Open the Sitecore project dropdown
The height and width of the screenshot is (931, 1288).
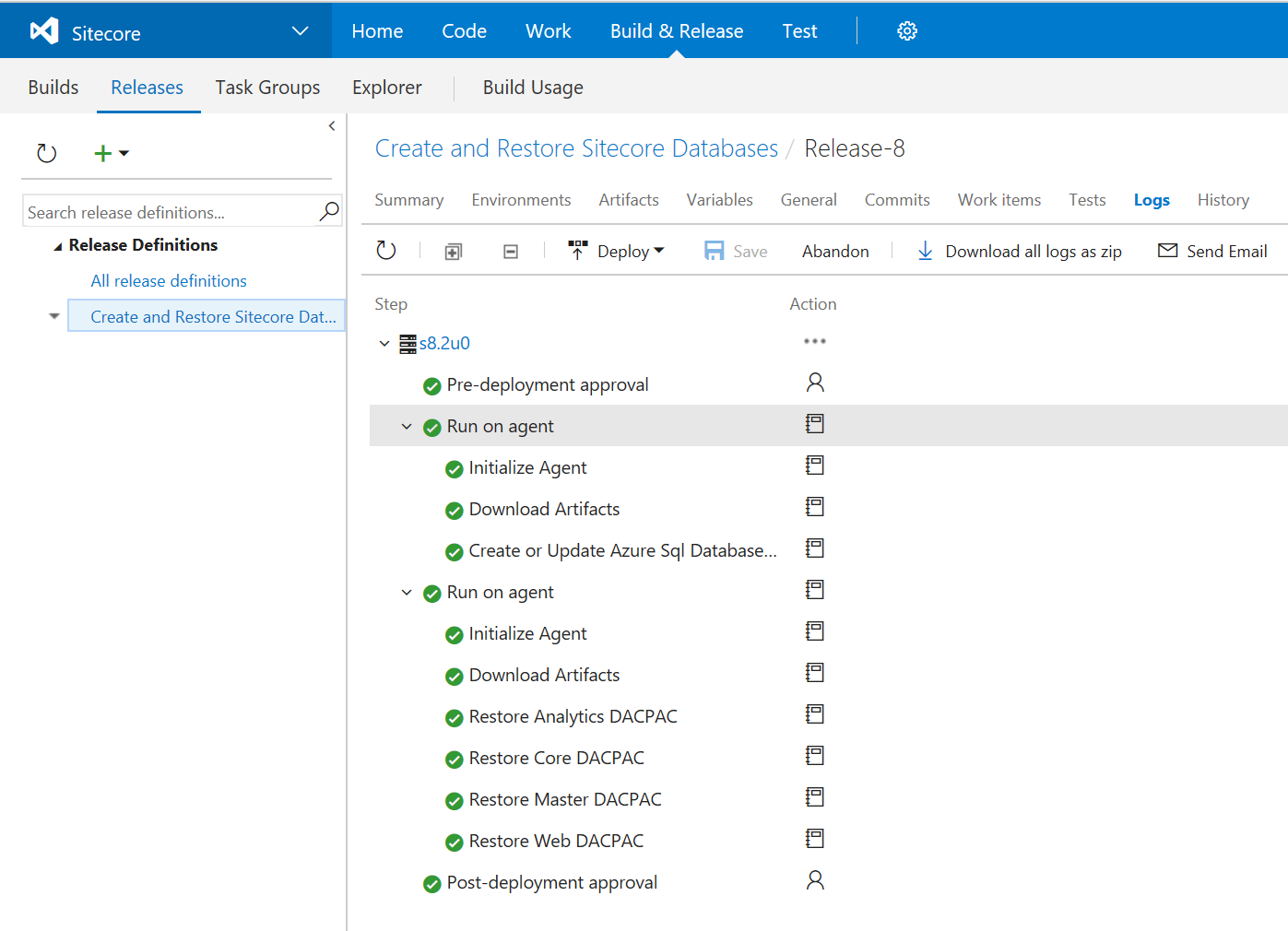[300, 31]
